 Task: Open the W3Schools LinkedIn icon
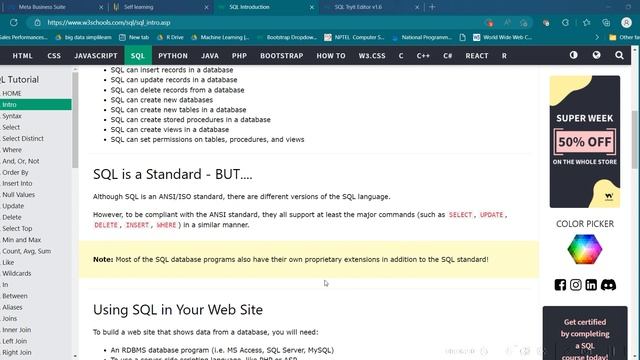click(x=591, y=285)
